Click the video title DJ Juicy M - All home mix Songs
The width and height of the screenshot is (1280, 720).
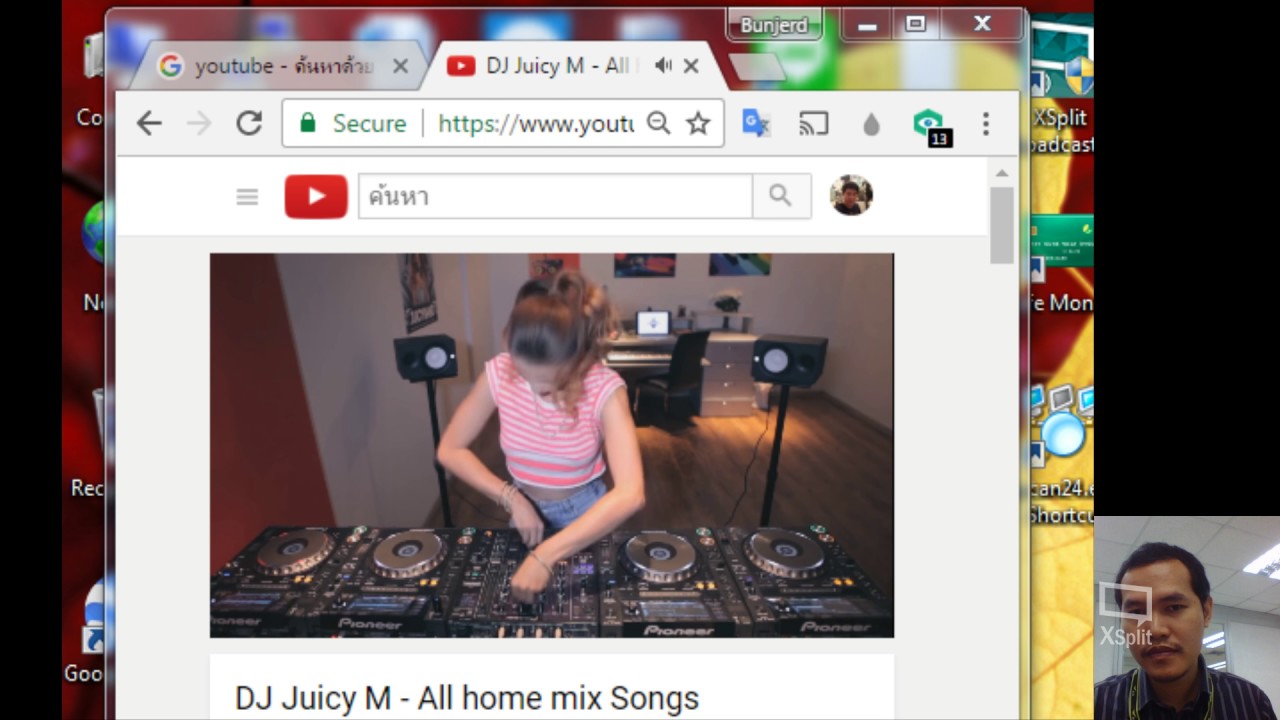point(467,698)
